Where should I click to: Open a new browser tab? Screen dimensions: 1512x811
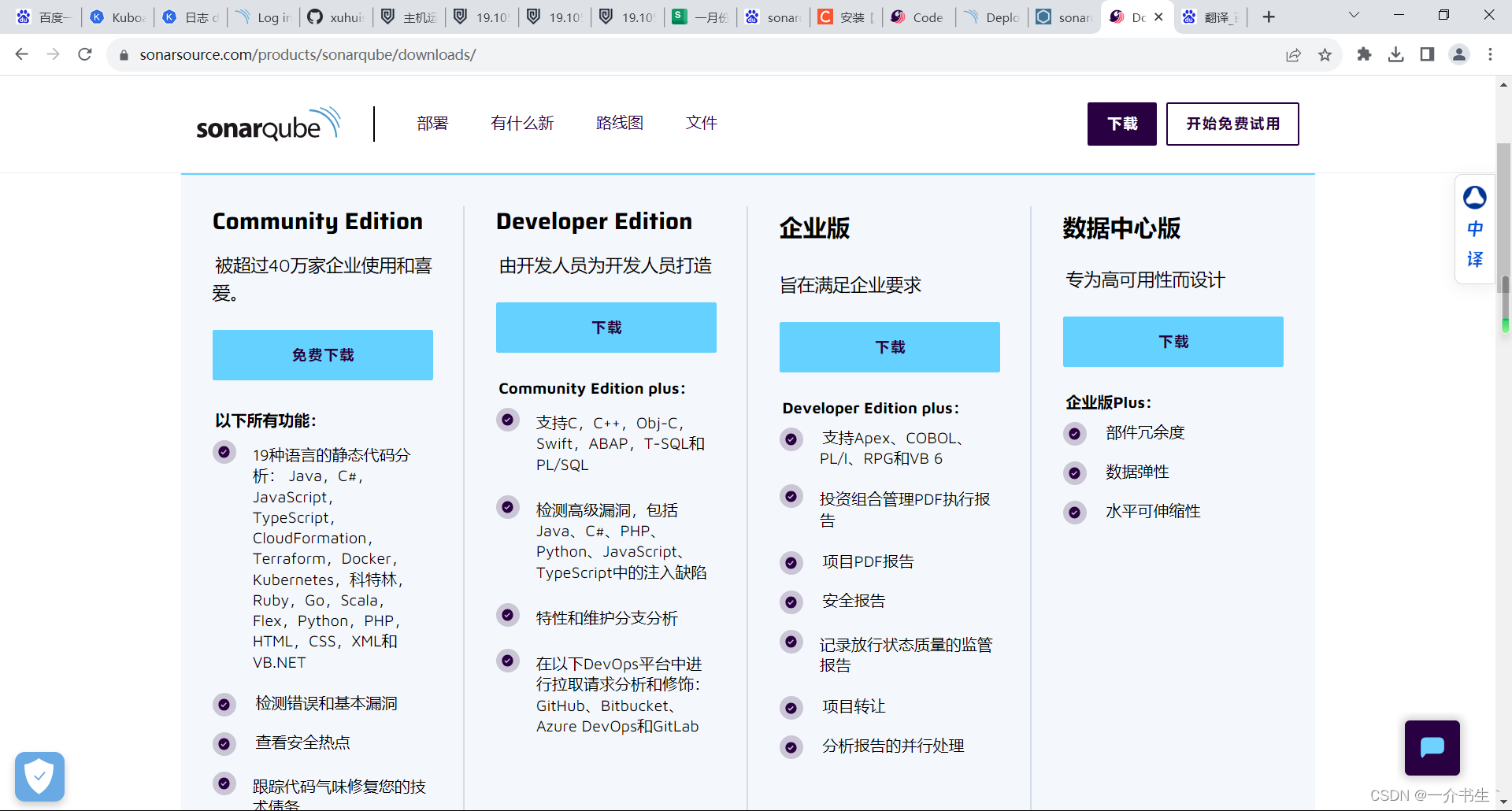tap(1269, 17)
